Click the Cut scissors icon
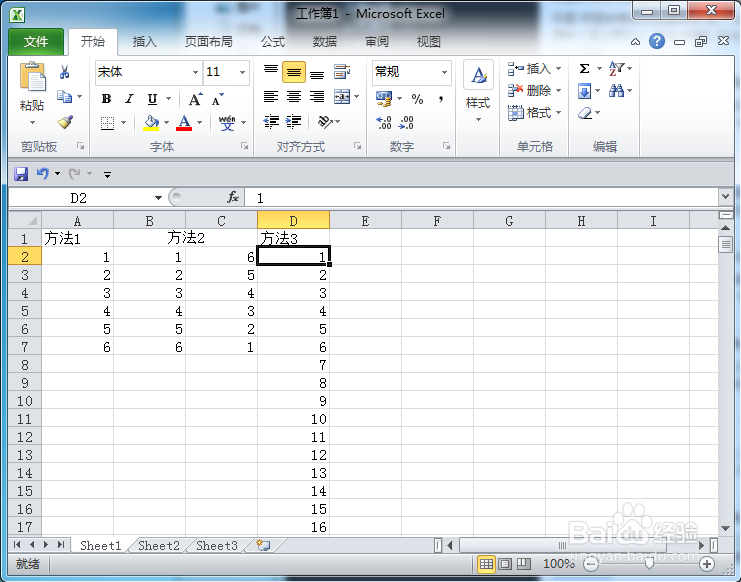Image resolution: width=741 pixels, height=582 pixels. (x=65, y=72)
